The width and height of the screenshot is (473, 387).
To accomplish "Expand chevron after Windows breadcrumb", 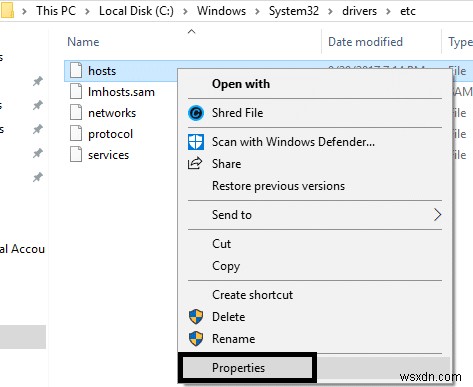I will point(257,12).
